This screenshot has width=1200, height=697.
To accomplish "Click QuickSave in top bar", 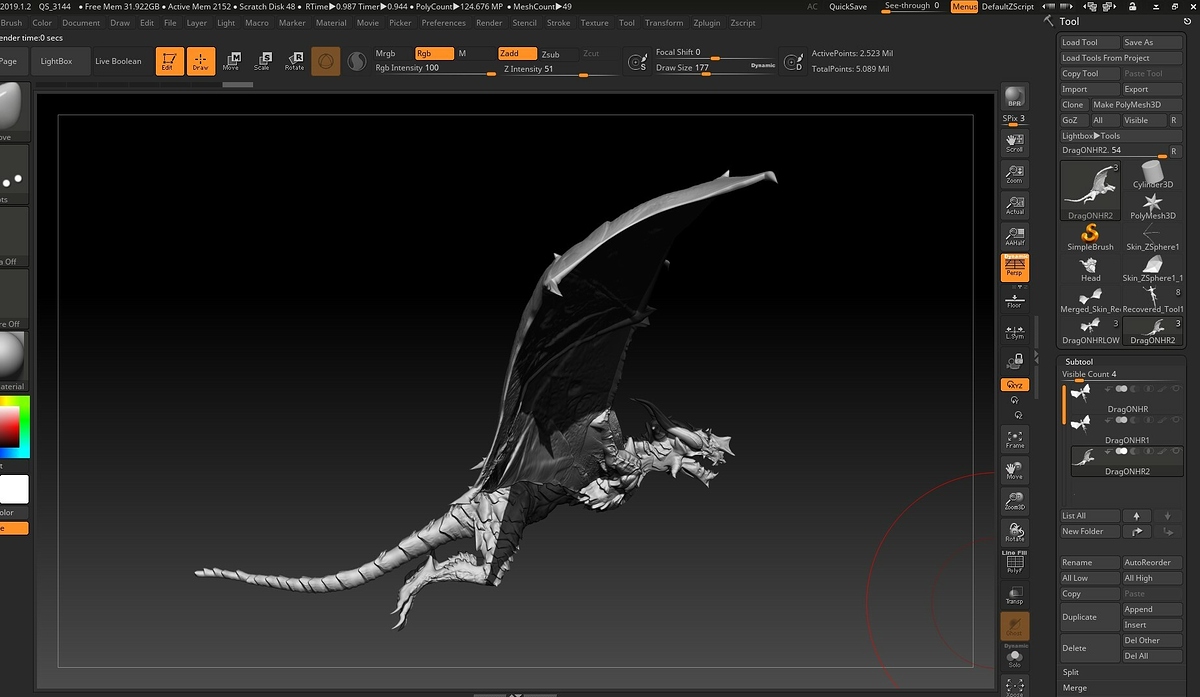I will (x=848, y=6).
